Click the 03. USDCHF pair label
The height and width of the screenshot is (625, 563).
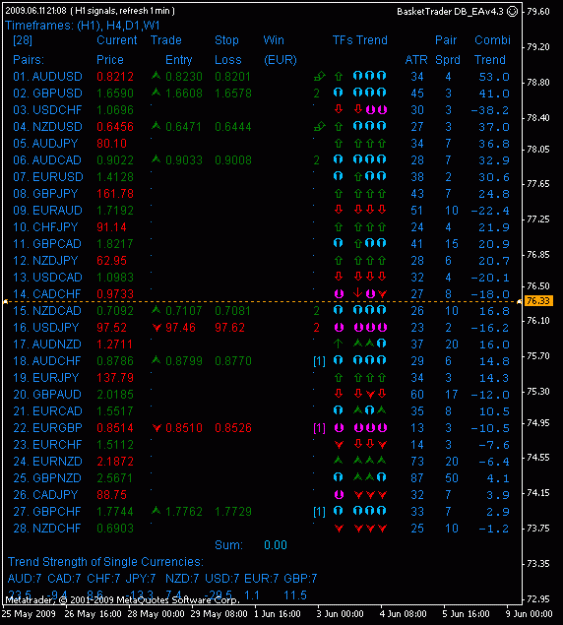47,110
